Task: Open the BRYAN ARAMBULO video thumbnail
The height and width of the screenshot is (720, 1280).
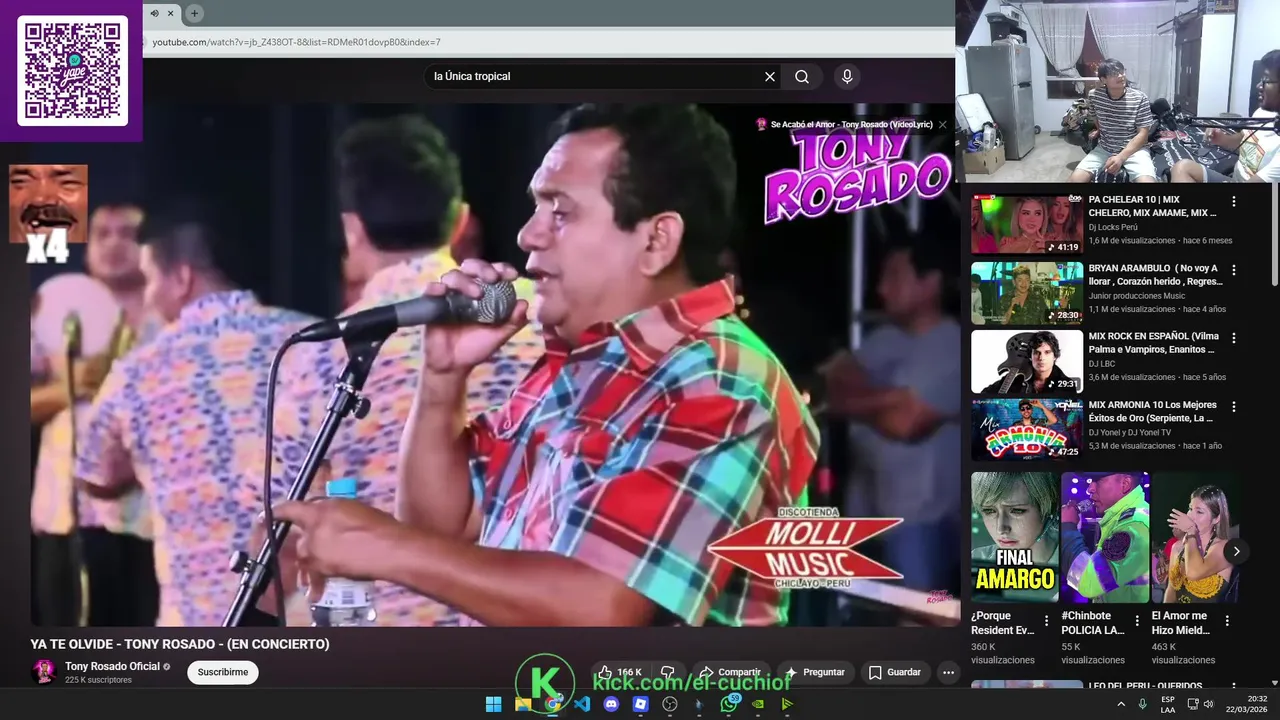Action: pos(1027,293)
